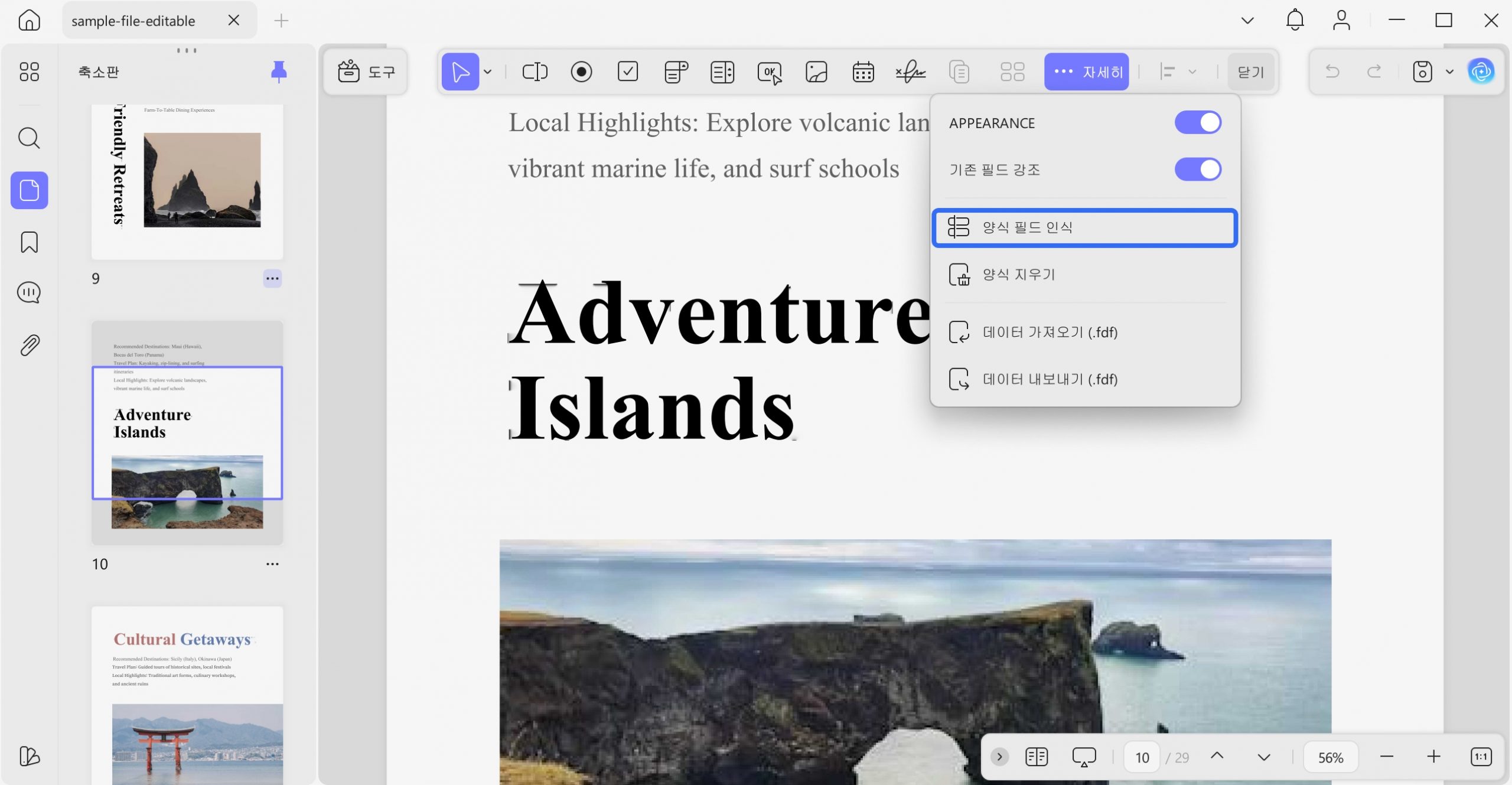Open the Cultural Getaways page thumbnail
The width and height of the screenshot is (1512, 785).
point(187,695)
